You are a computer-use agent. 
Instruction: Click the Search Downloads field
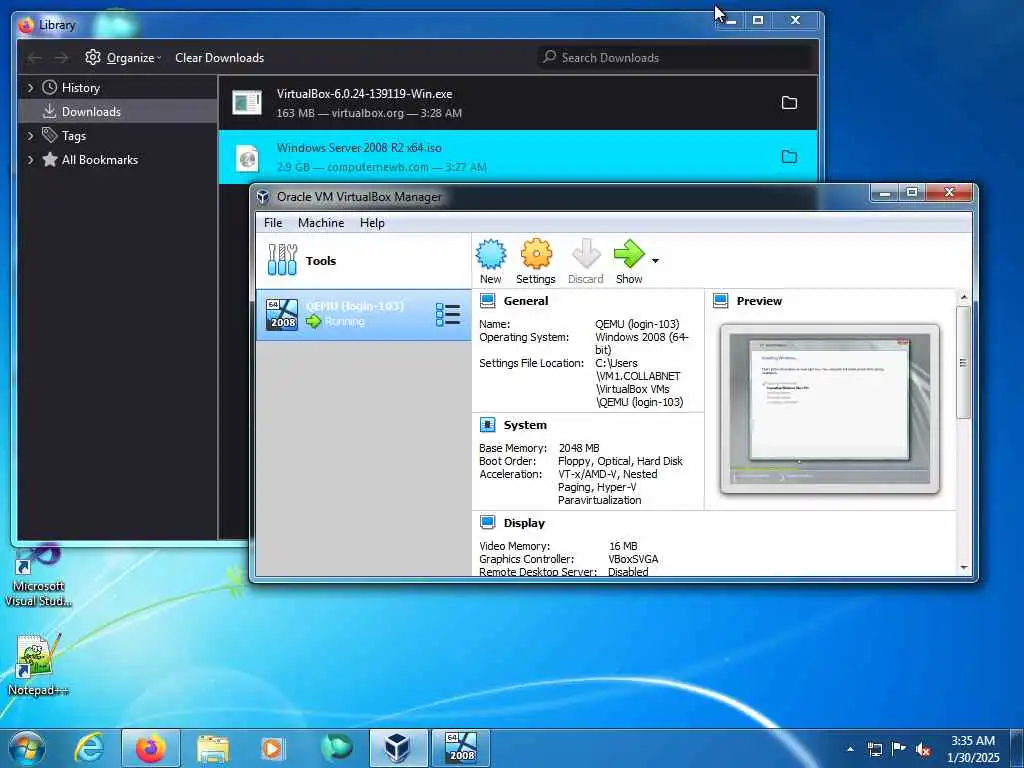click(675, 57)
